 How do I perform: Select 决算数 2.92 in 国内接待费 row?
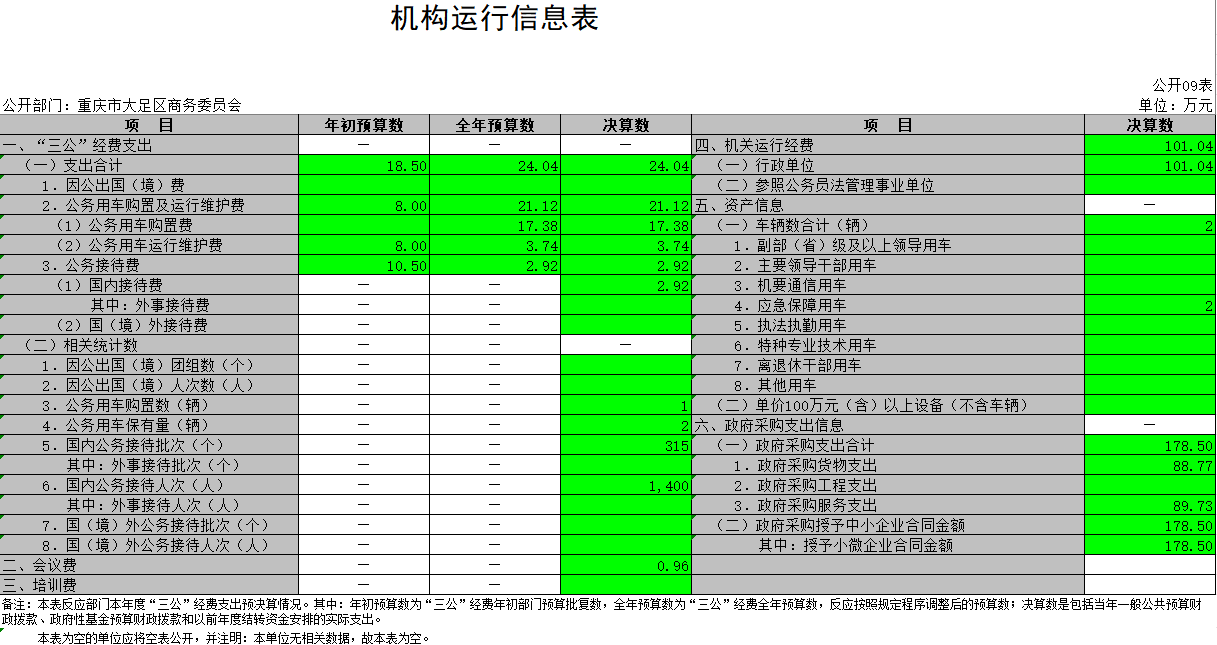click(626, 285)
